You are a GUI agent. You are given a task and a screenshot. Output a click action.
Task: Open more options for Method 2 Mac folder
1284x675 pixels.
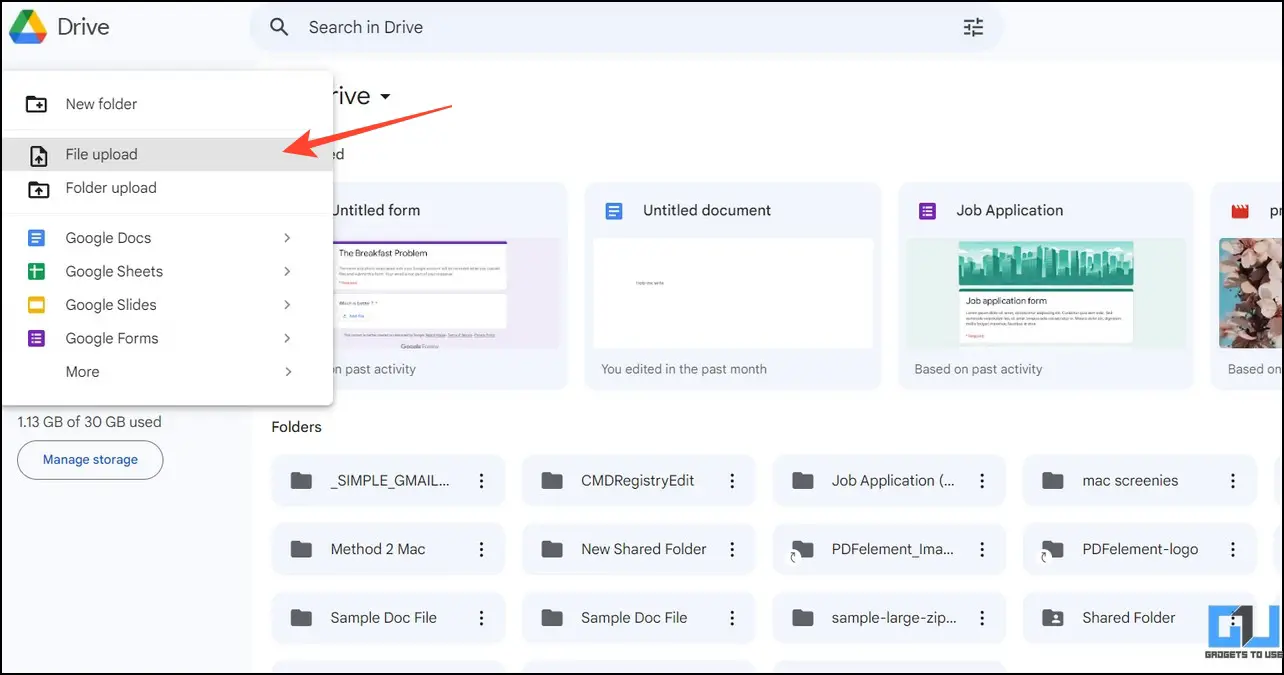pos(481,549)
